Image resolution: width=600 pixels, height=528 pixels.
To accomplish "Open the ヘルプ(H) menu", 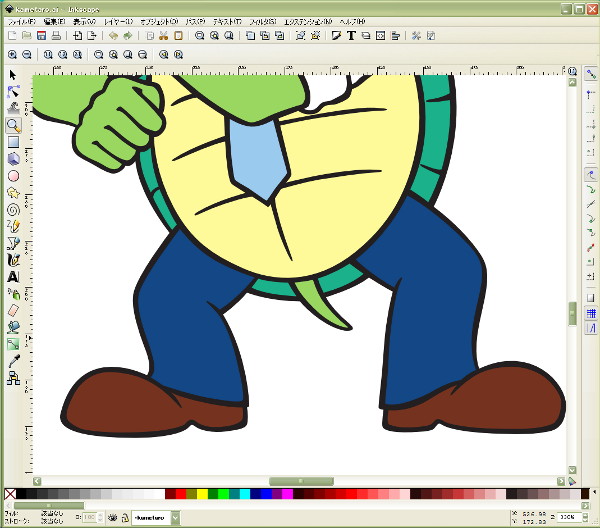I will tap(353, 21).
